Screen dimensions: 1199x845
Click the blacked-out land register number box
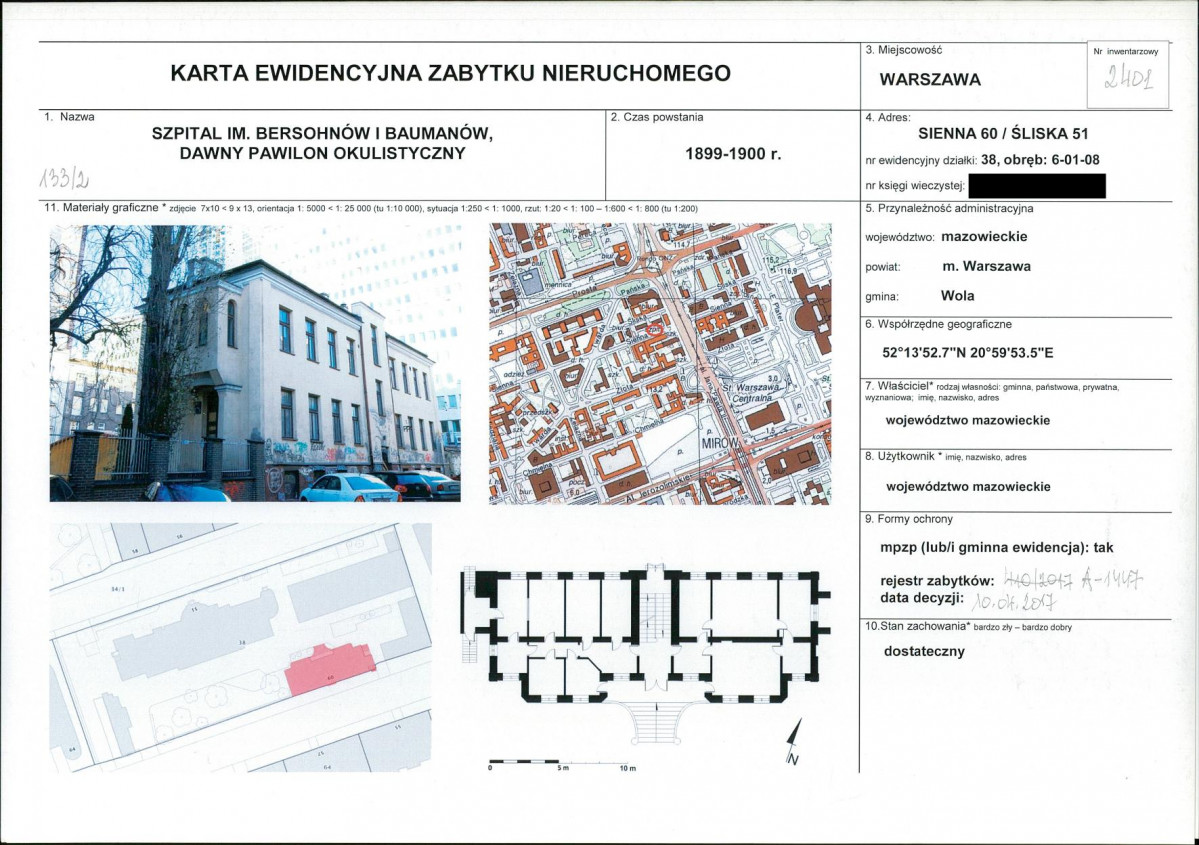1036,186
